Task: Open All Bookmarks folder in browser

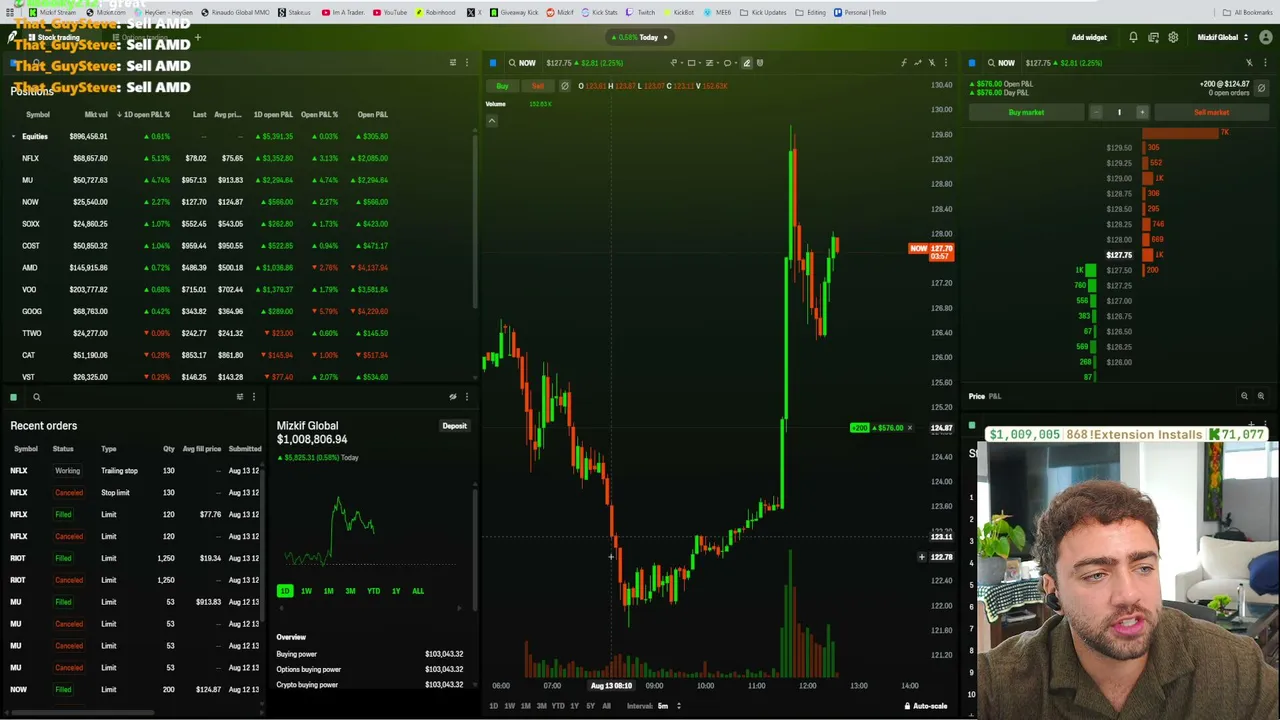Action: click(x=1248, y=12)
